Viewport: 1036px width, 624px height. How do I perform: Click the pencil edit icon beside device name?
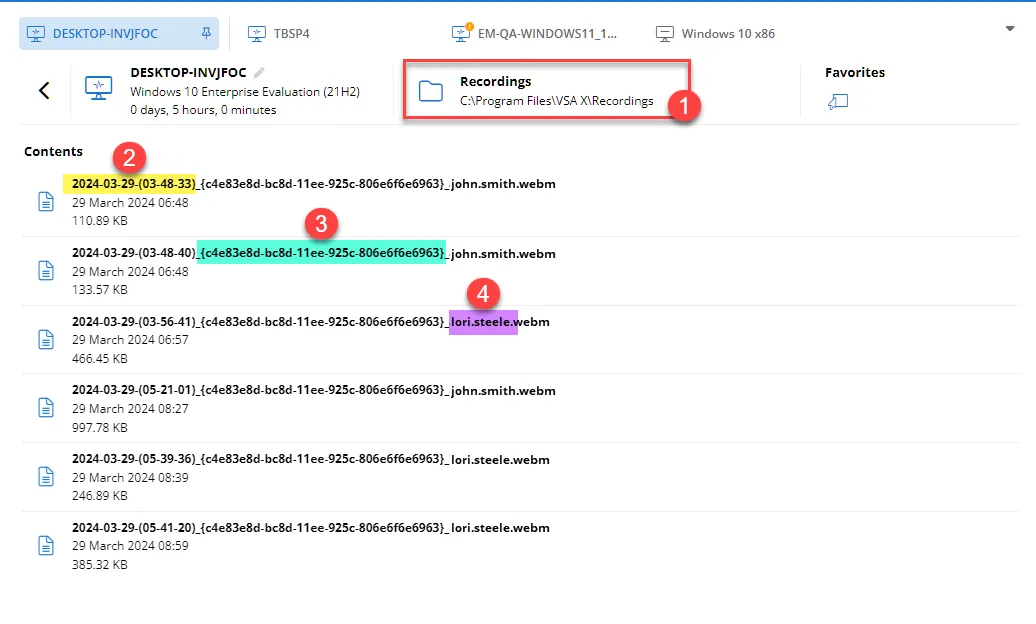point(260,72)
